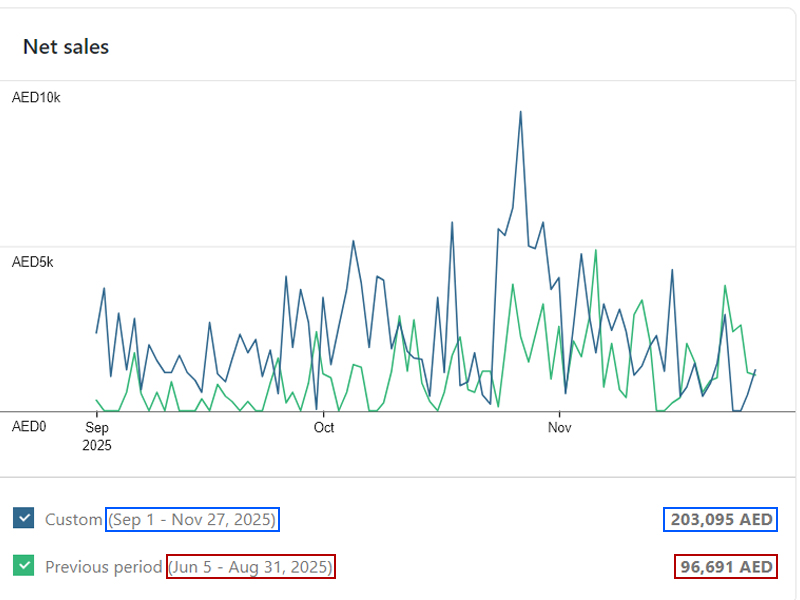Click the Net sales heading
The height and width of the screenshot is (600, 800).
click(66, 46)
